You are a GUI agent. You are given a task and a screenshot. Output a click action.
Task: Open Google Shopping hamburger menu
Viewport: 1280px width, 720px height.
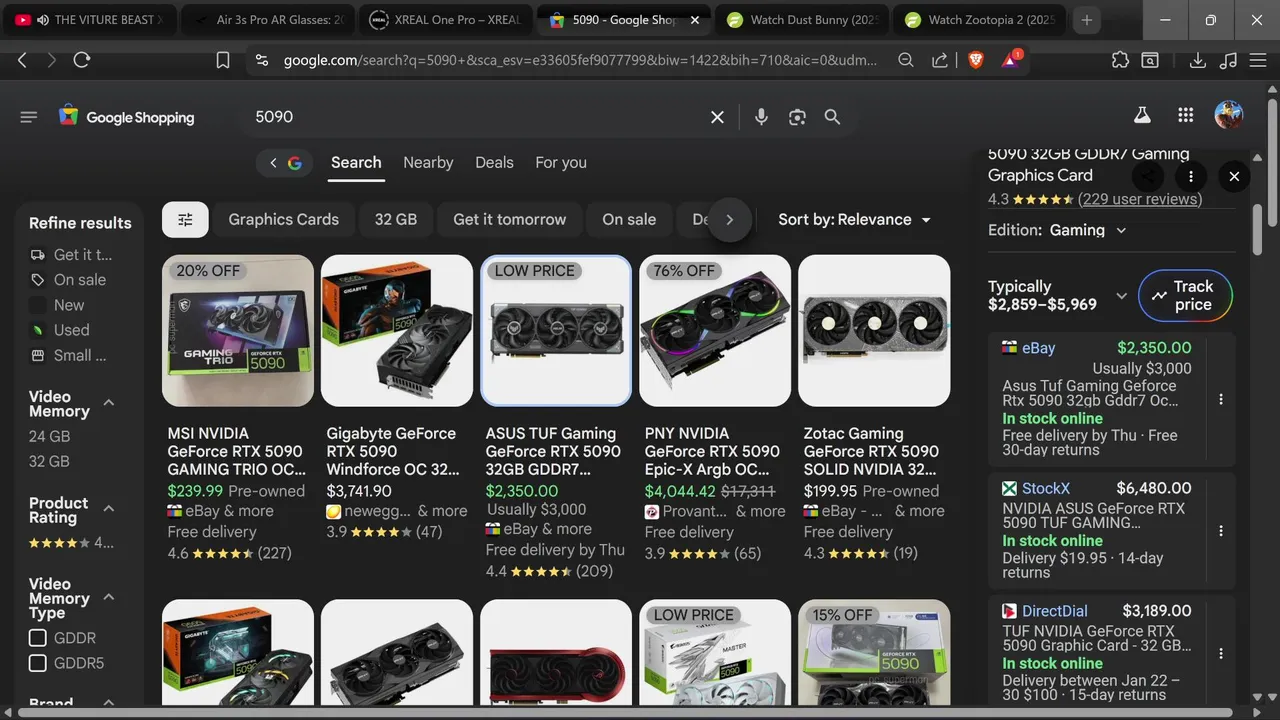(28, 117)
